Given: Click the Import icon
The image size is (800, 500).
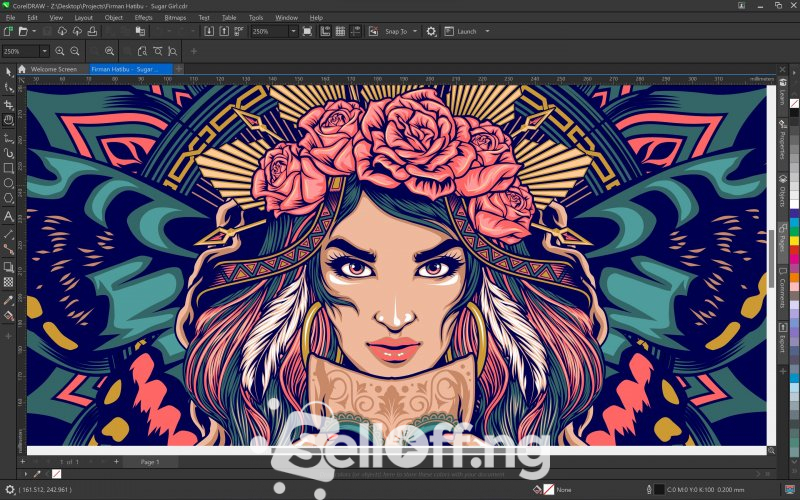Looking at the screenshot, I should tap(209, 32).
